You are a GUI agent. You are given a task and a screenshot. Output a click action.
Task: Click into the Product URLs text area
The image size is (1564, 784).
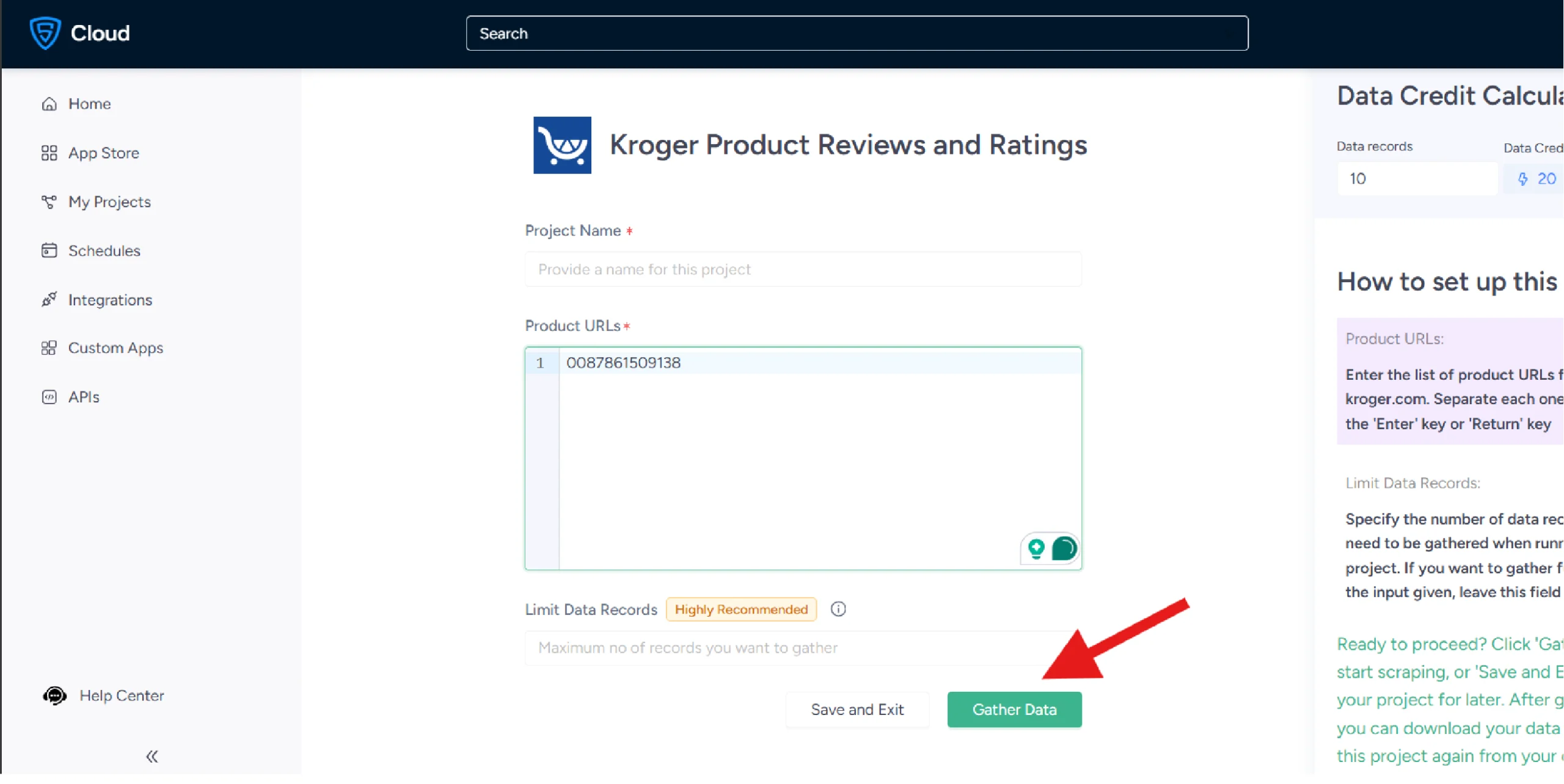tap(803, 459)
